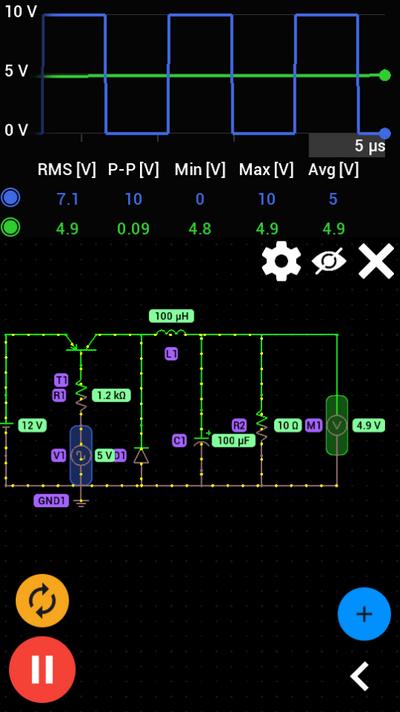Select the blue channel indicator circle
The width and height of the screenshot is (400, 712).
[10, 198]
